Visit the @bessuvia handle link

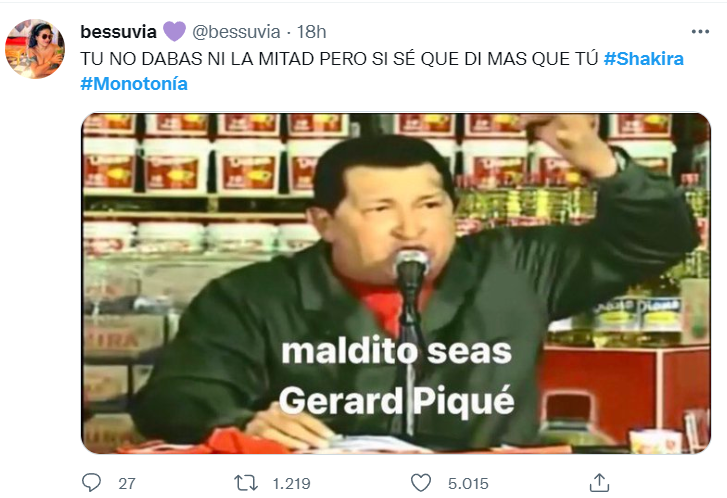(x=236, y=32)
